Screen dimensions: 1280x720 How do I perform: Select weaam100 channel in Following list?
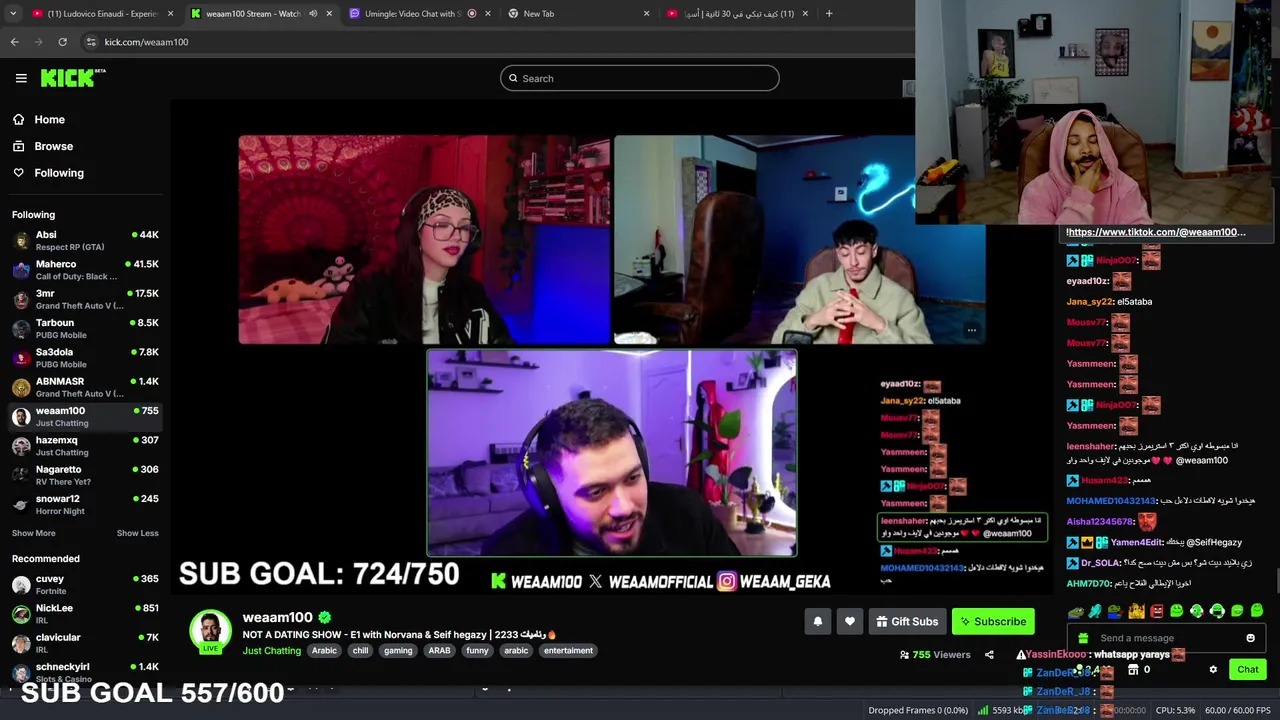point(85,417)
